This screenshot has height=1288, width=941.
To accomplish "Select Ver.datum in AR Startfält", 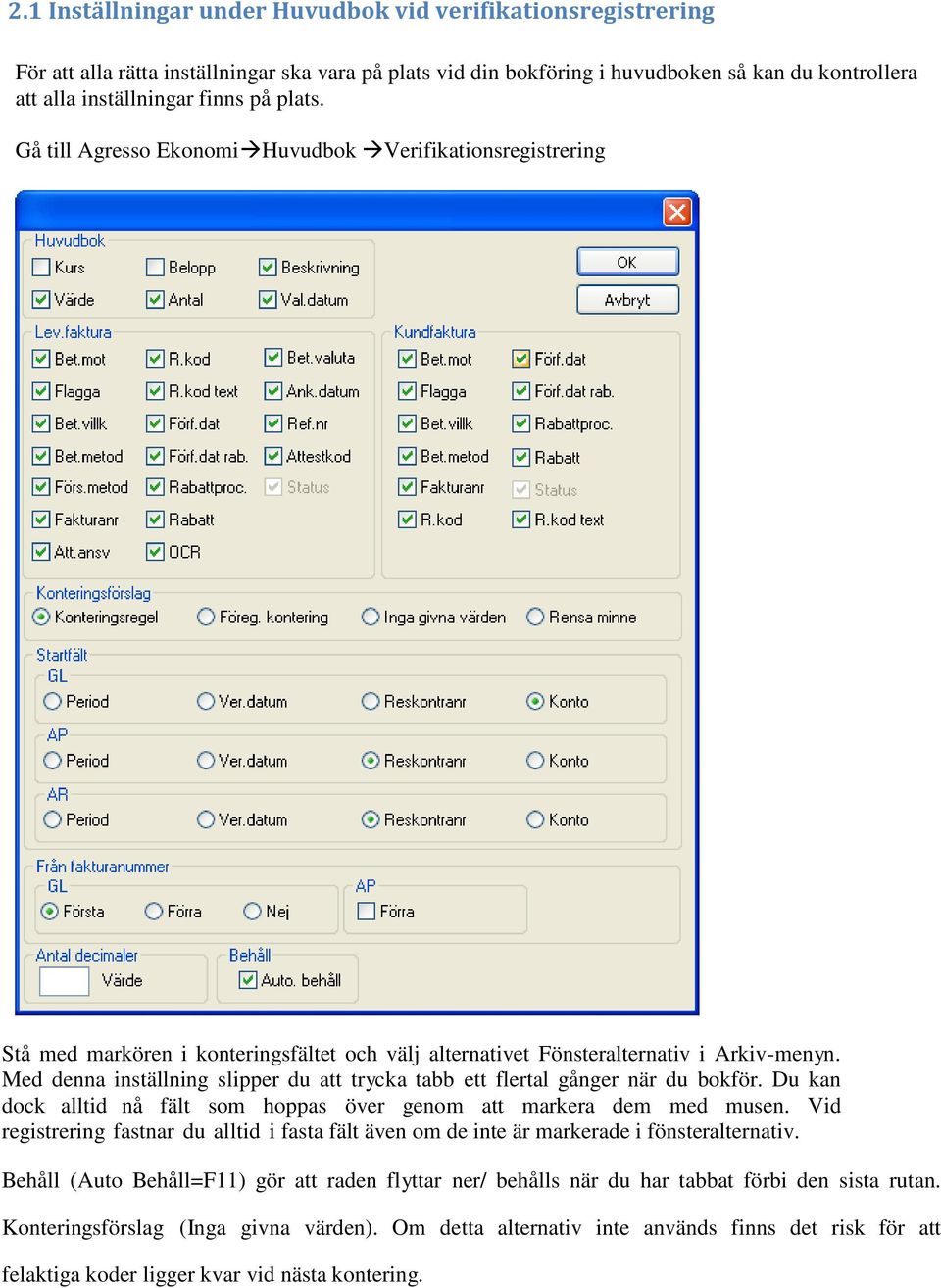I will 206,819.
